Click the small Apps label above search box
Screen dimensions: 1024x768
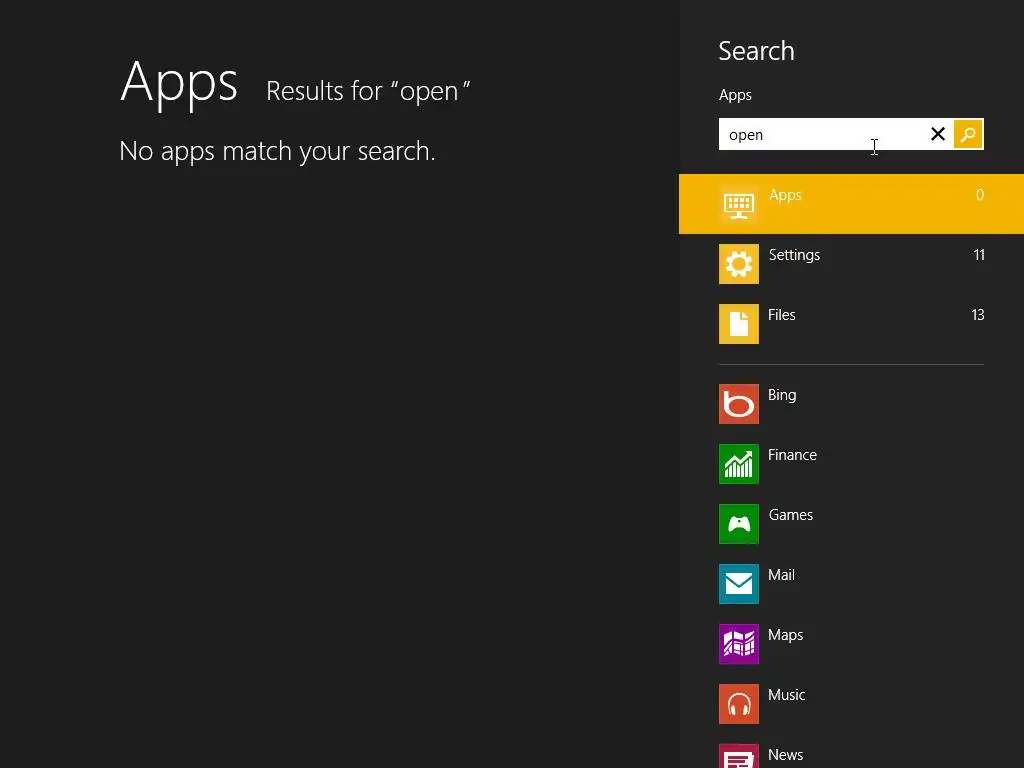click(x=735, y=95)
